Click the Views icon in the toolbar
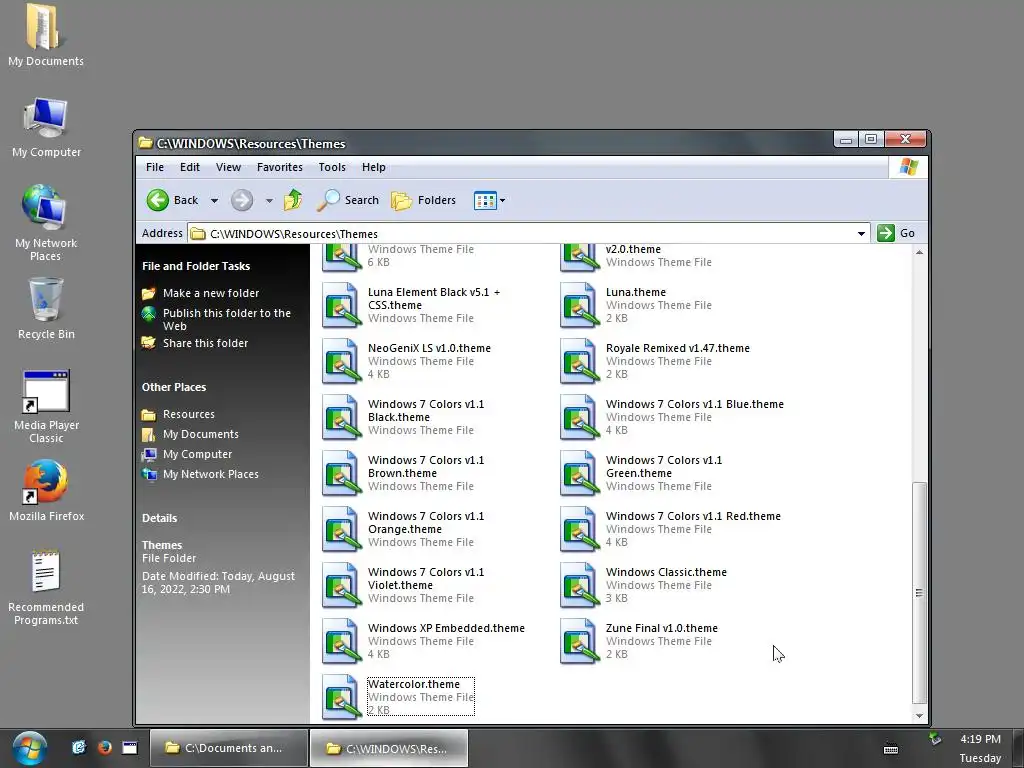The image size is (1024, 768). 485,200
